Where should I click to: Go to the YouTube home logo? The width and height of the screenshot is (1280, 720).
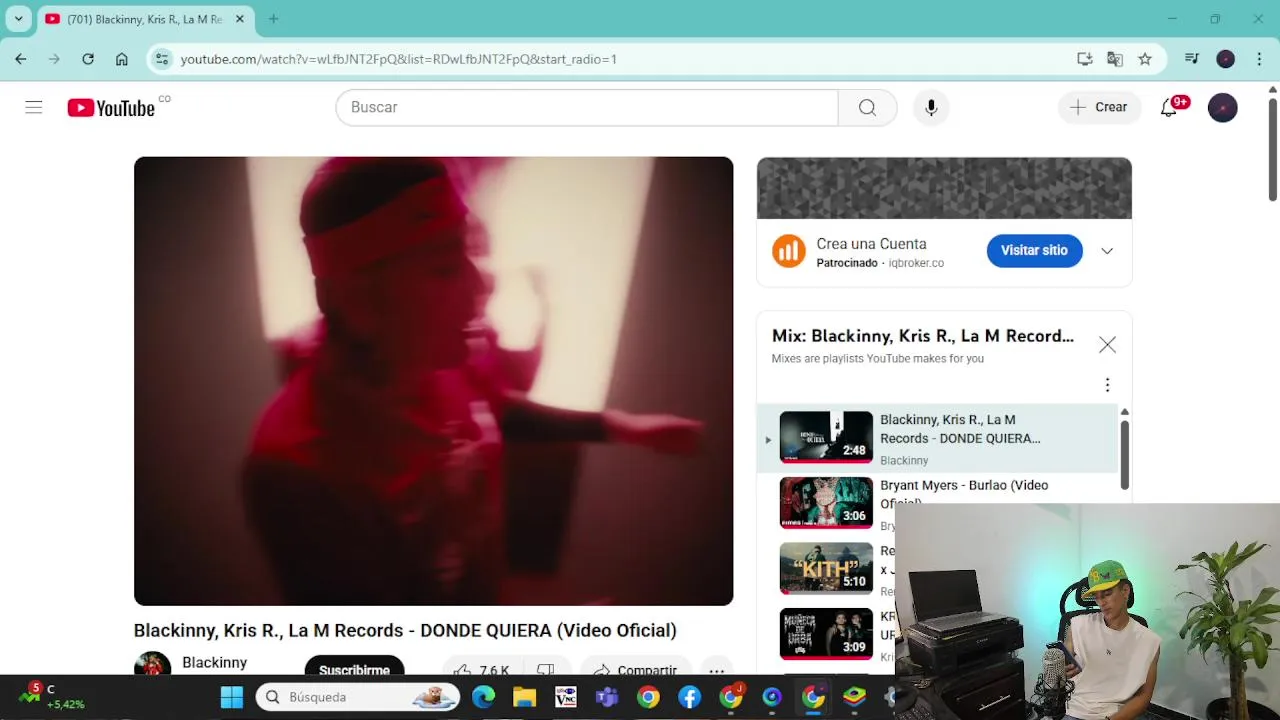point(111,108)
